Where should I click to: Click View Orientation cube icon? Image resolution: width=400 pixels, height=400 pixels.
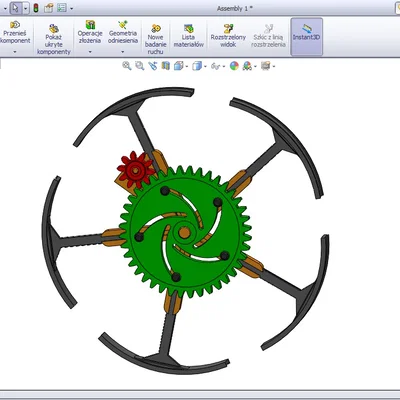[179, 66]
